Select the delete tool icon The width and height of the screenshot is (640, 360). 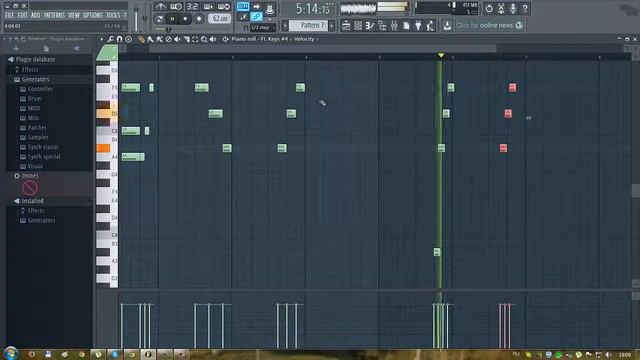[x=168, y=39]
